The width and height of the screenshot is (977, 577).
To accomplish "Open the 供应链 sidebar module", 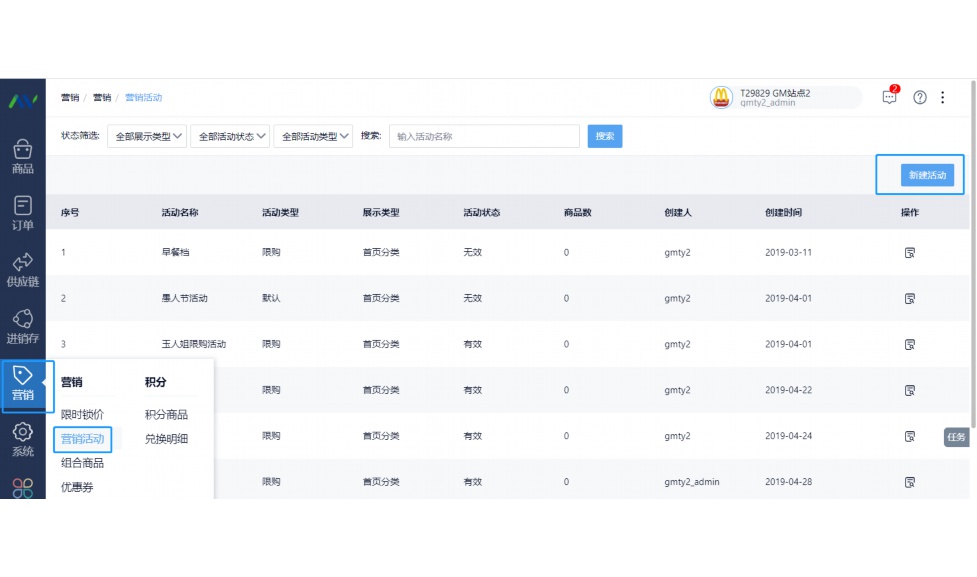I will 25,268.
